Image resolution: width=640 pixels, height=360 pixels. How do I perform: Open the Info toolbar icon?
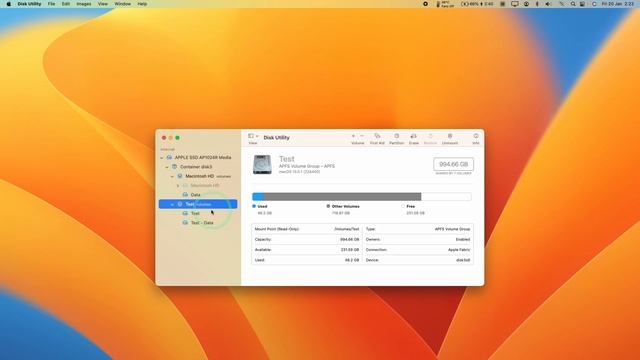[476, 136]
